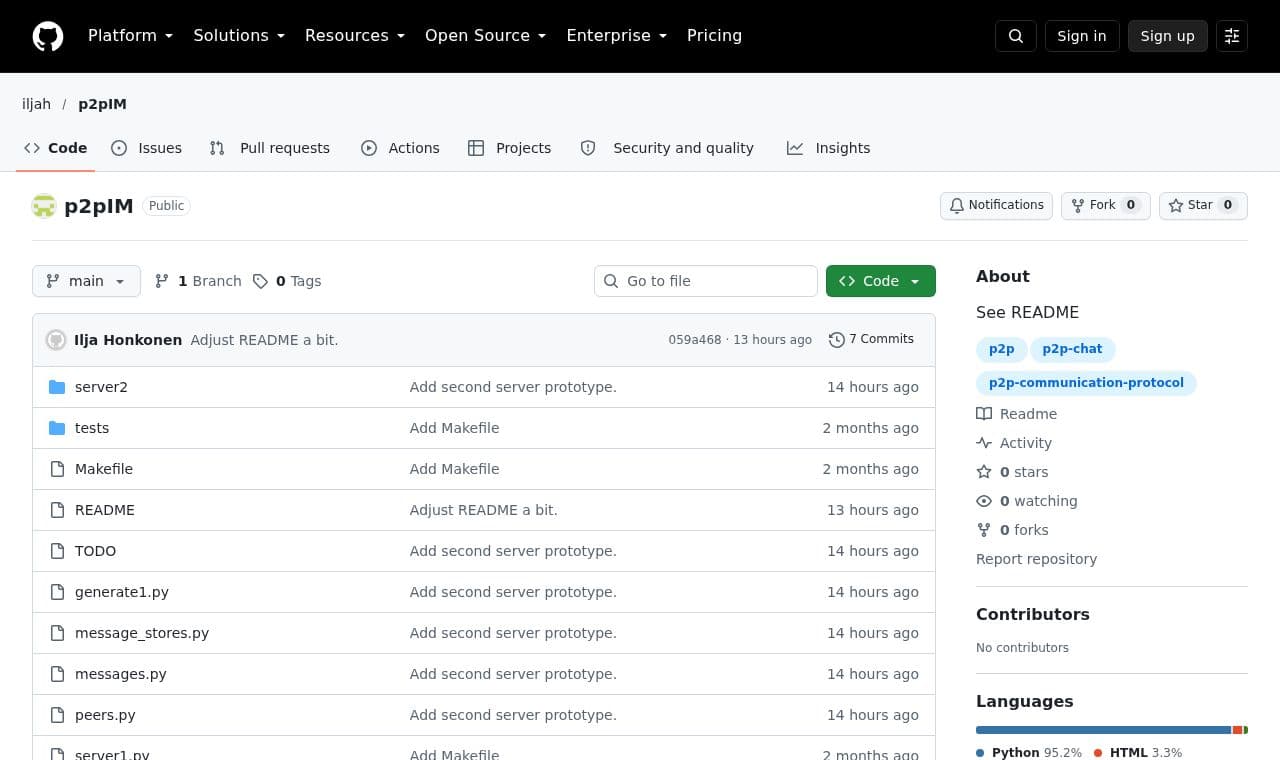
Task: Click the Readme book icon in About
Action: pos(984,414)
